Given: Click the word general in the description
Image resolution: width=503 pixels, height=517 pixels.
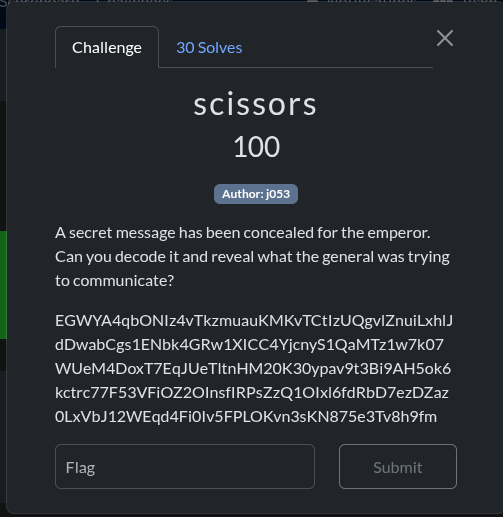Looking at the screenshot, I should pos(348,257).
